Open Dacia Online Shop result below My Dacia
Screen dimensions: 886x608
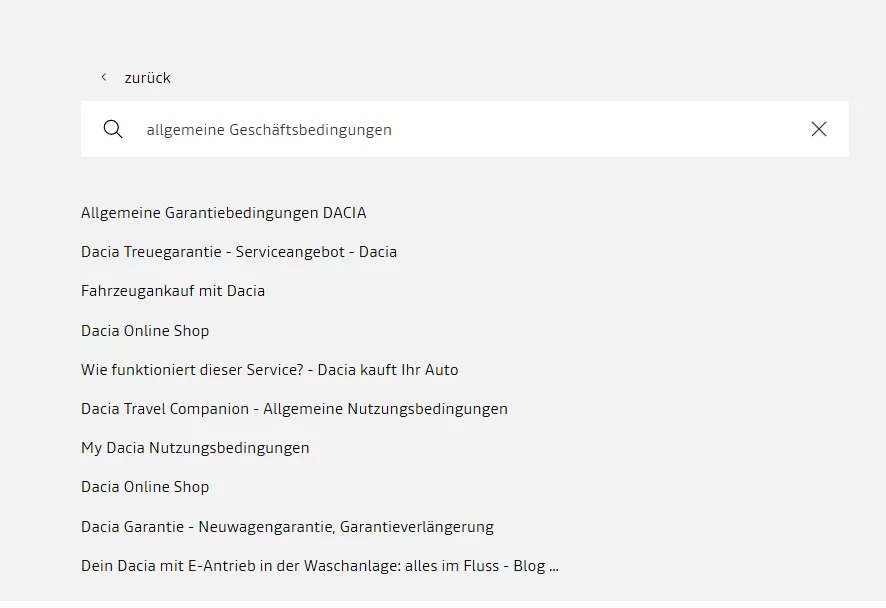coord(145,487)
